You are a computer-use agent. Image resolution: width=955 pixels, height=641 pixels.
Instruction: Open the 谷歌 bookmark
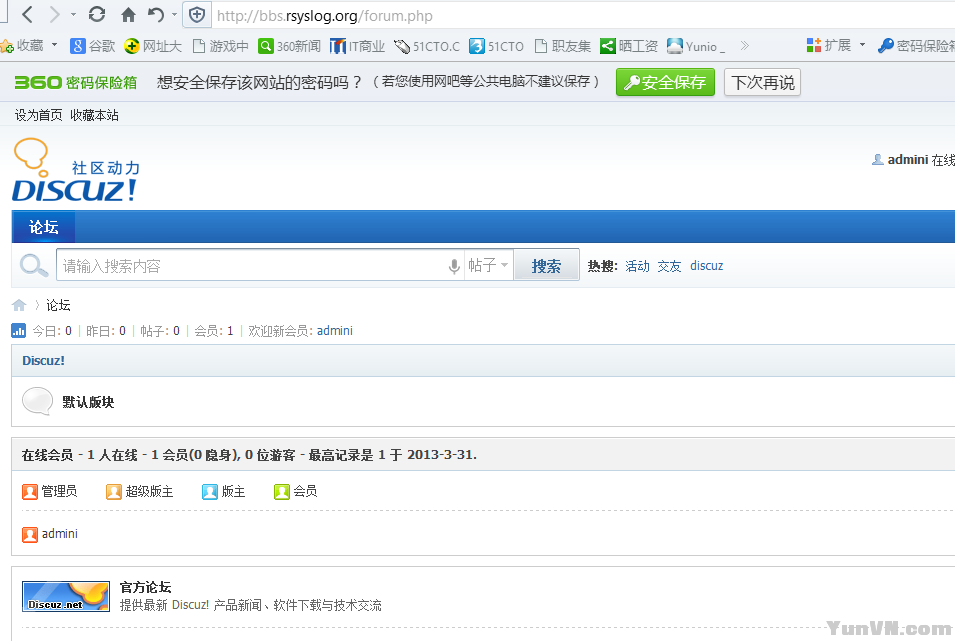pos(93,46)
